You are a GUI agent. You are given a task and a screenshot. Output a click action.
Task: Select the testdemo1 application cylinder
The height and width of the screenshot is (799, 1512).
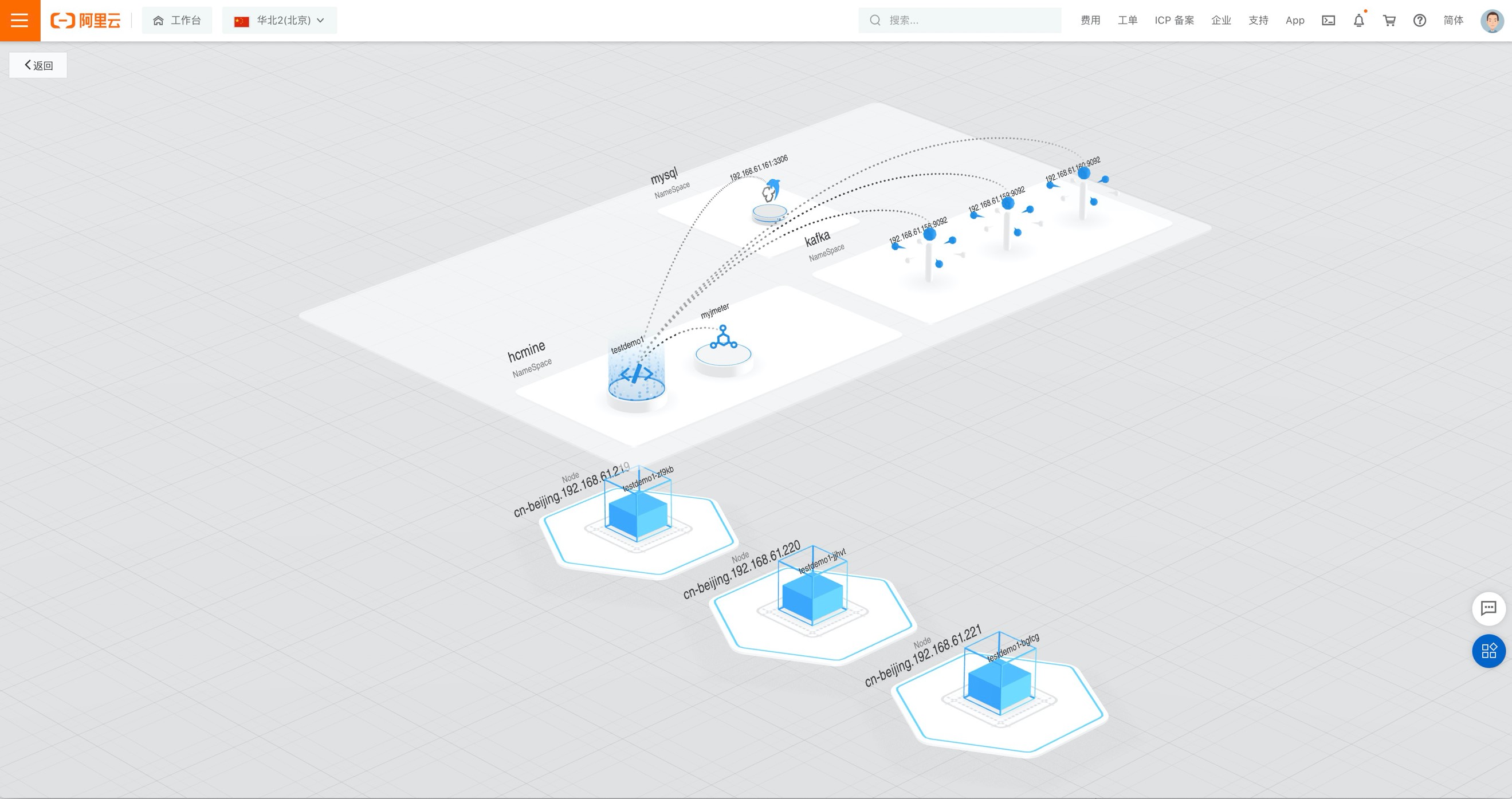point(637,376)
